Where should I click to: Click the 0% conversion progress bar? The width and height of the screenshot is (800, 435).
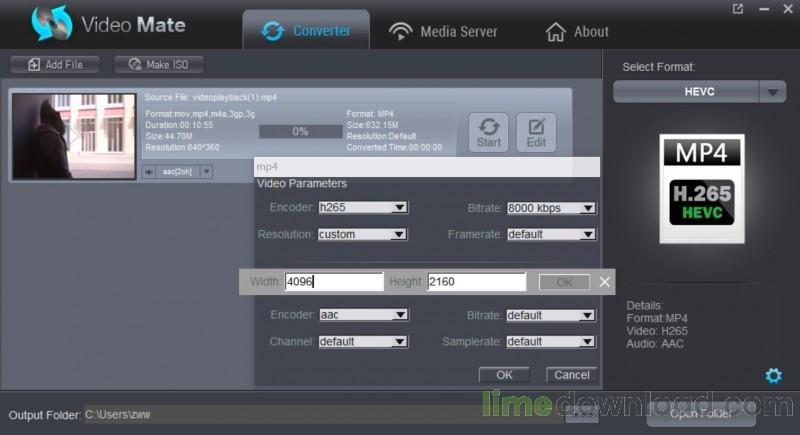point(300,131)
